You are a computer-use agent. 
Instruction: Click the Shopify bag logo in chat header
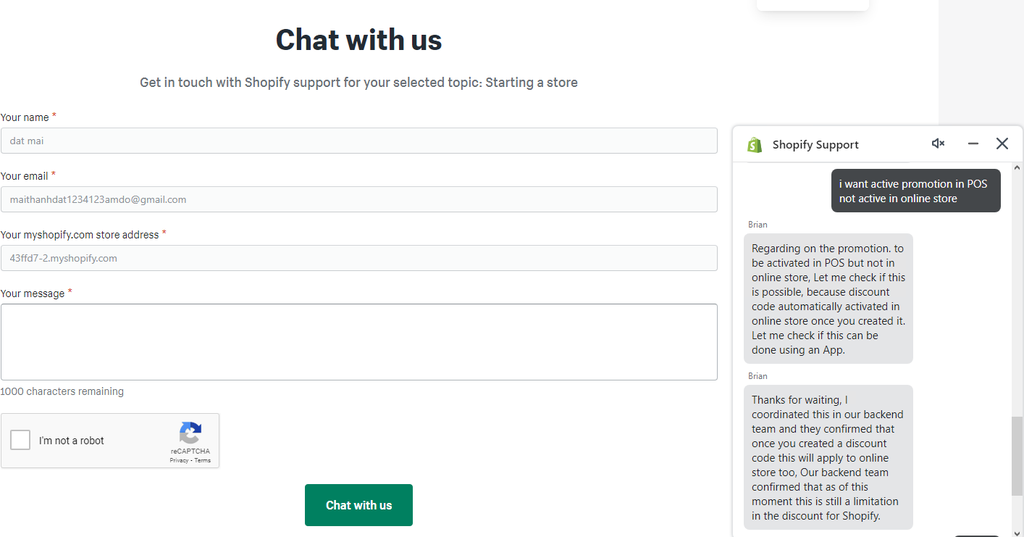point(755,145)
